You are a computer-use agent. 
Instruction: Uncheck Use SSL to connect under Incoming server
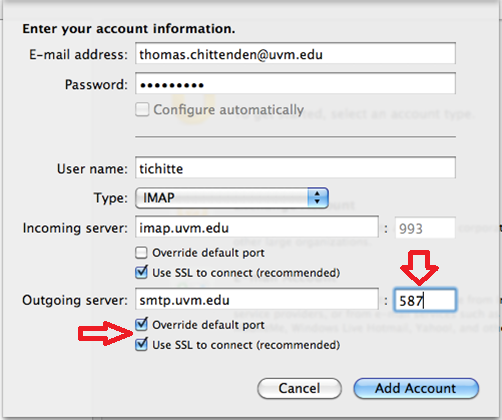pyautogui.click(x=141, y=272)
